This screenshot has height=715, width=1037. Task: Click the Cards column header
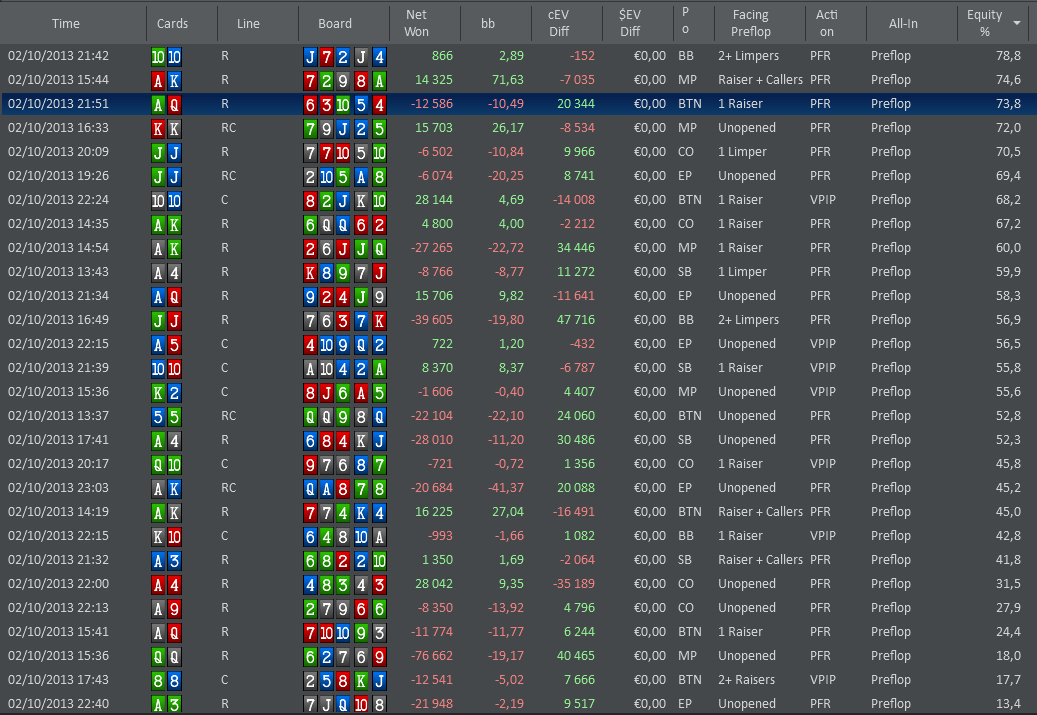[172, 23]
